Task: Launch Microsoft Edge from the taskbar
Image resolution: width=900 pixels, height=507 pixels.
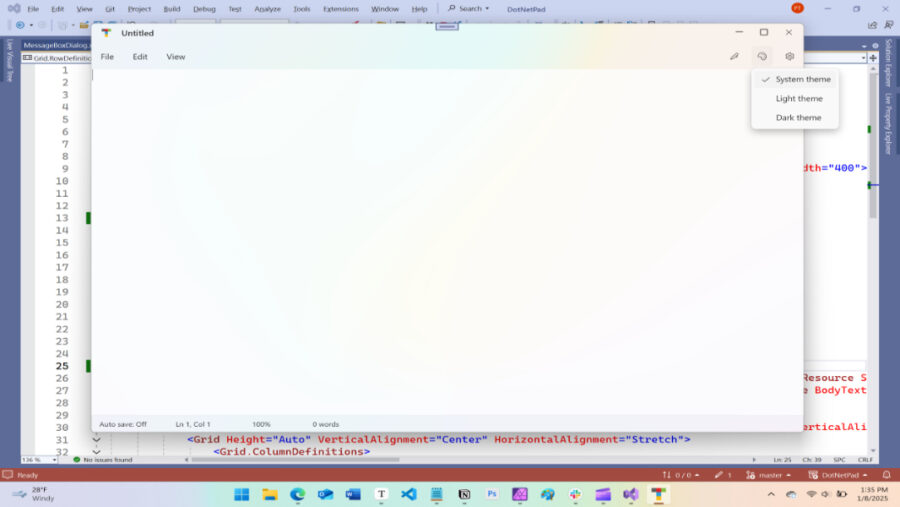Action: tap(297, 494)
